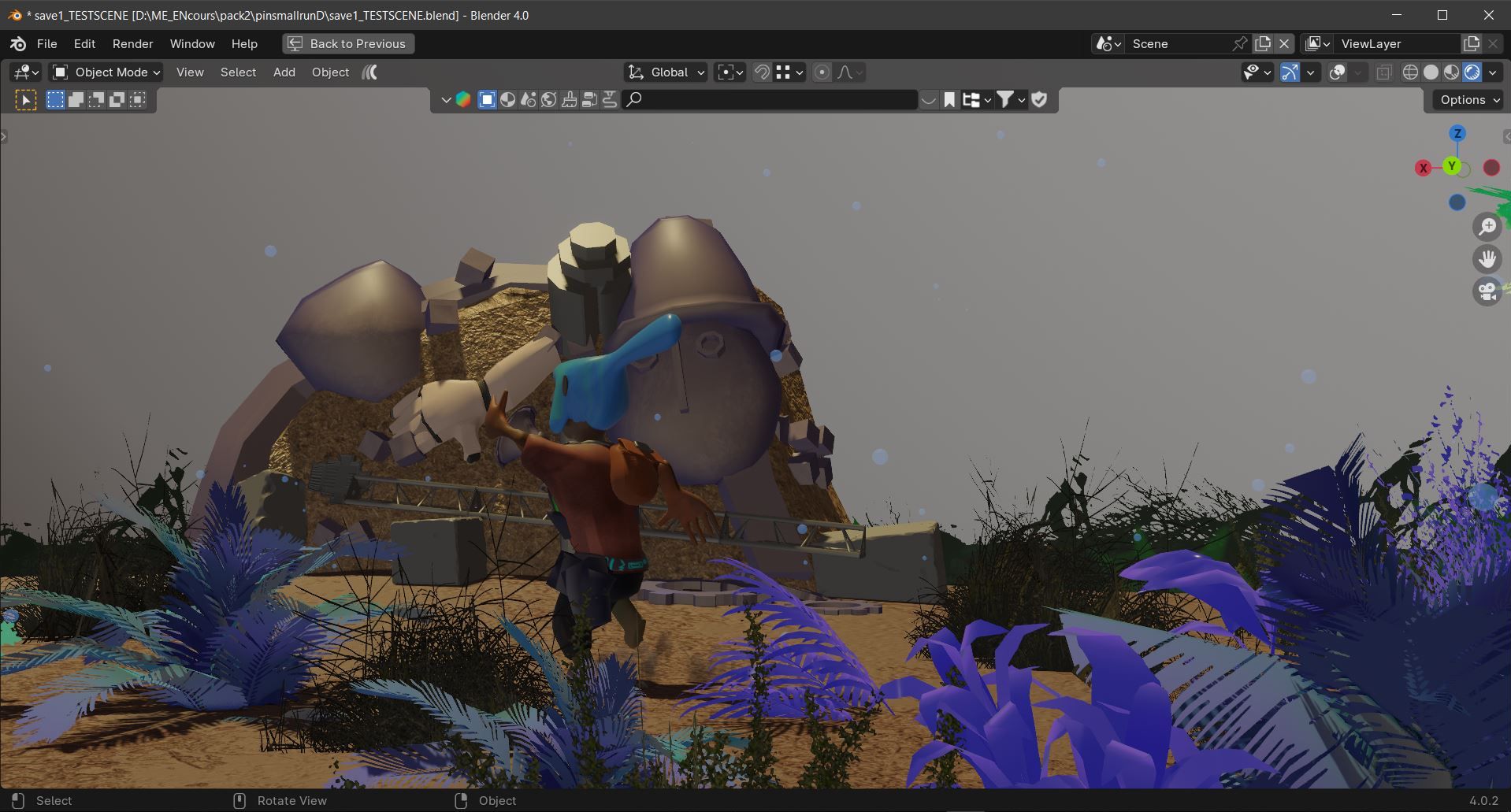Image resolution: width=1511 pixels, height=812 pixels.
Task: Switch to solid viewport shading
Action: (1431, 72)
